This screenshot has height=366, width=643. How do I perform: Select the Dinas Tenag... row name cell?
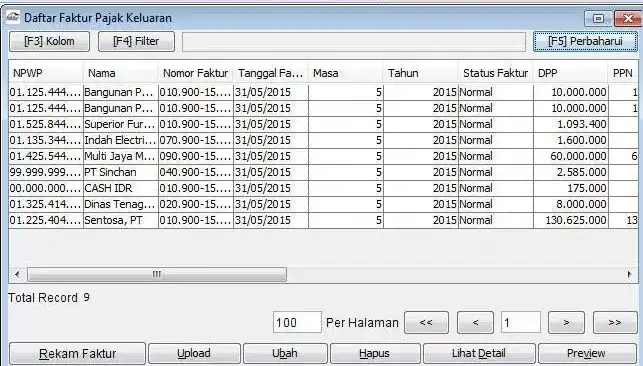[121, 204]
